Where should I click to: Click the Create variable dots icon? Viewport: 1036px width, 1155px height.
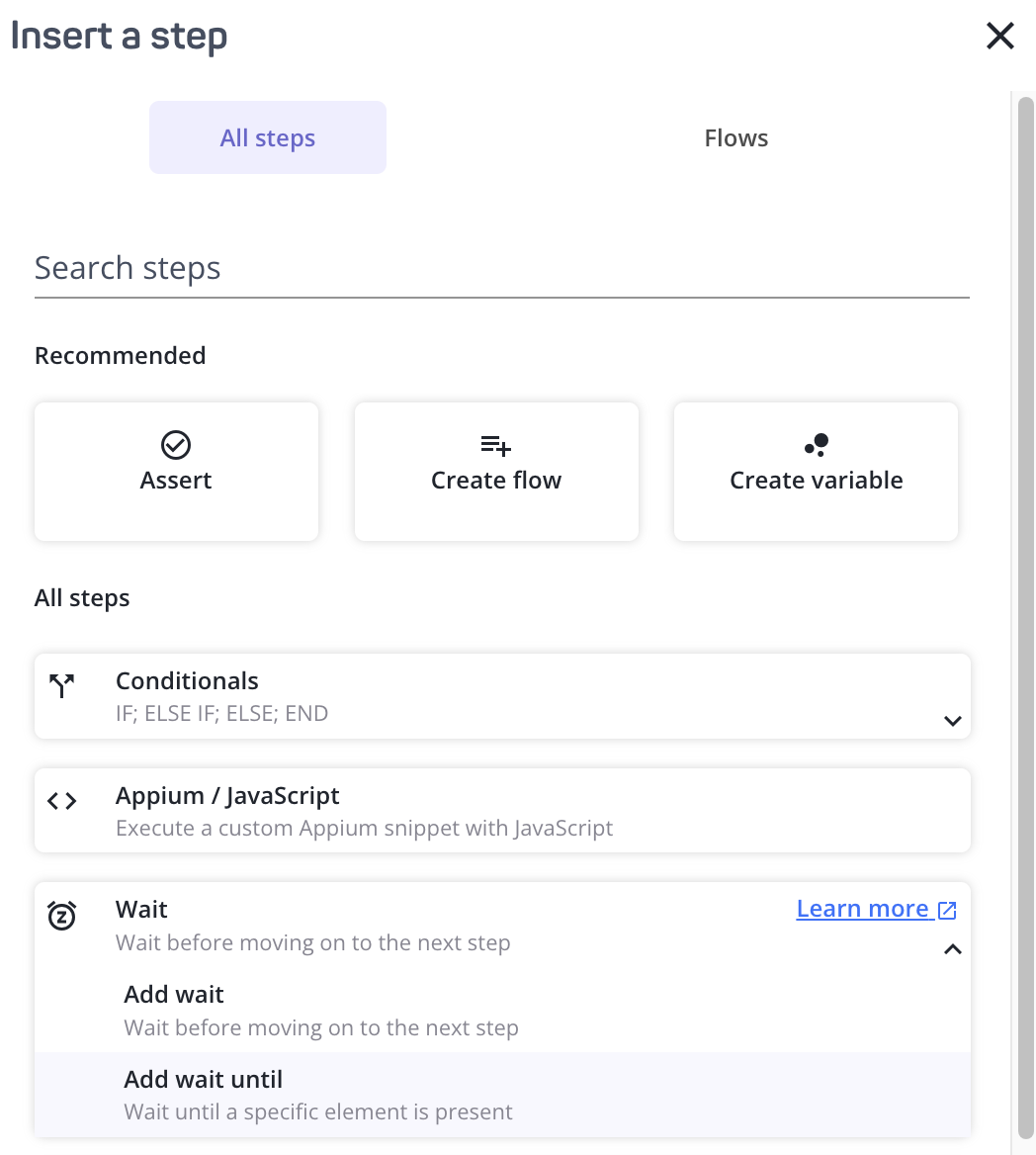[817, 445]
